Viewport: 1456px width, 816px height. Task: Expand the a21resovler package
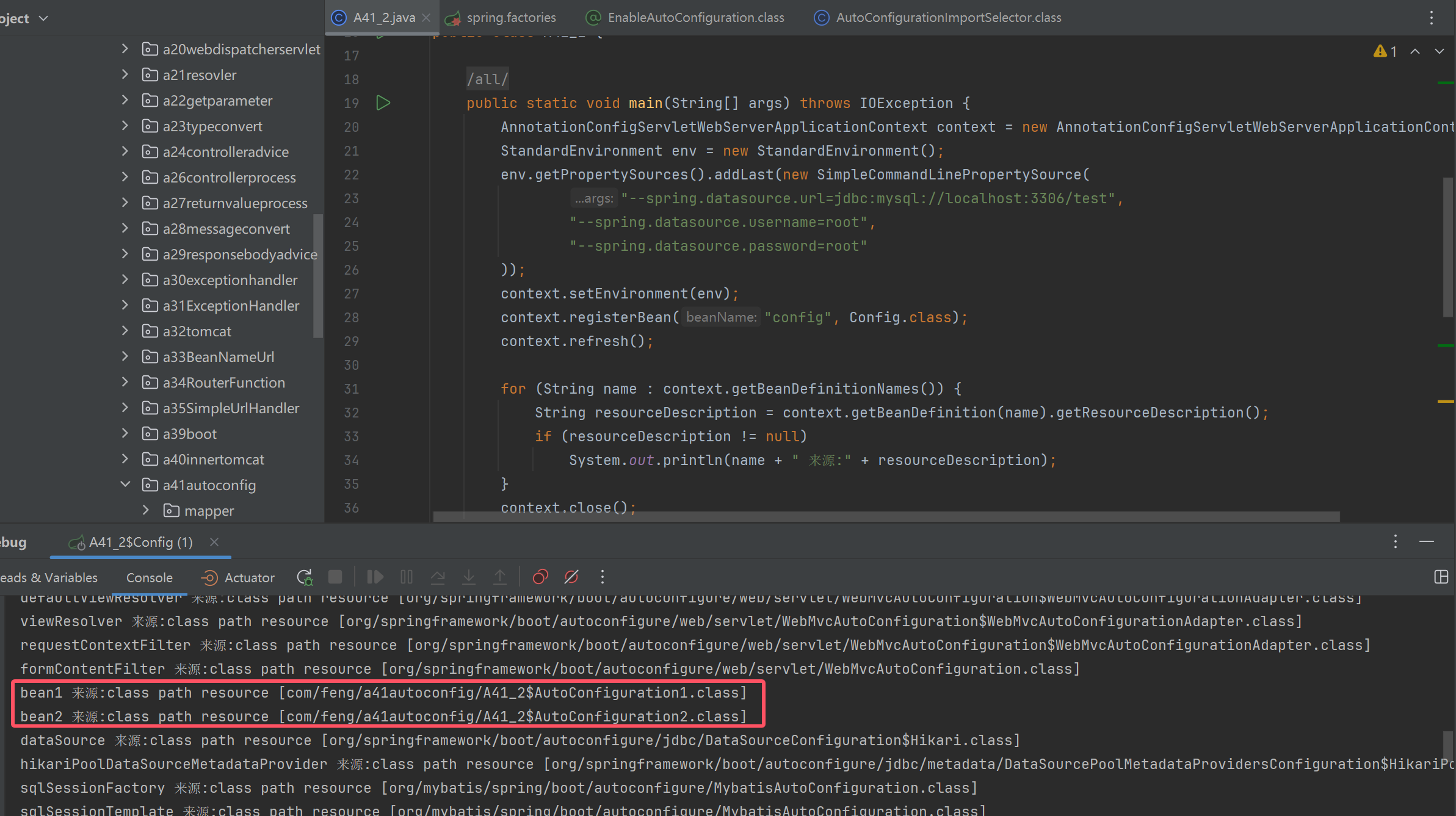point(125,74)
